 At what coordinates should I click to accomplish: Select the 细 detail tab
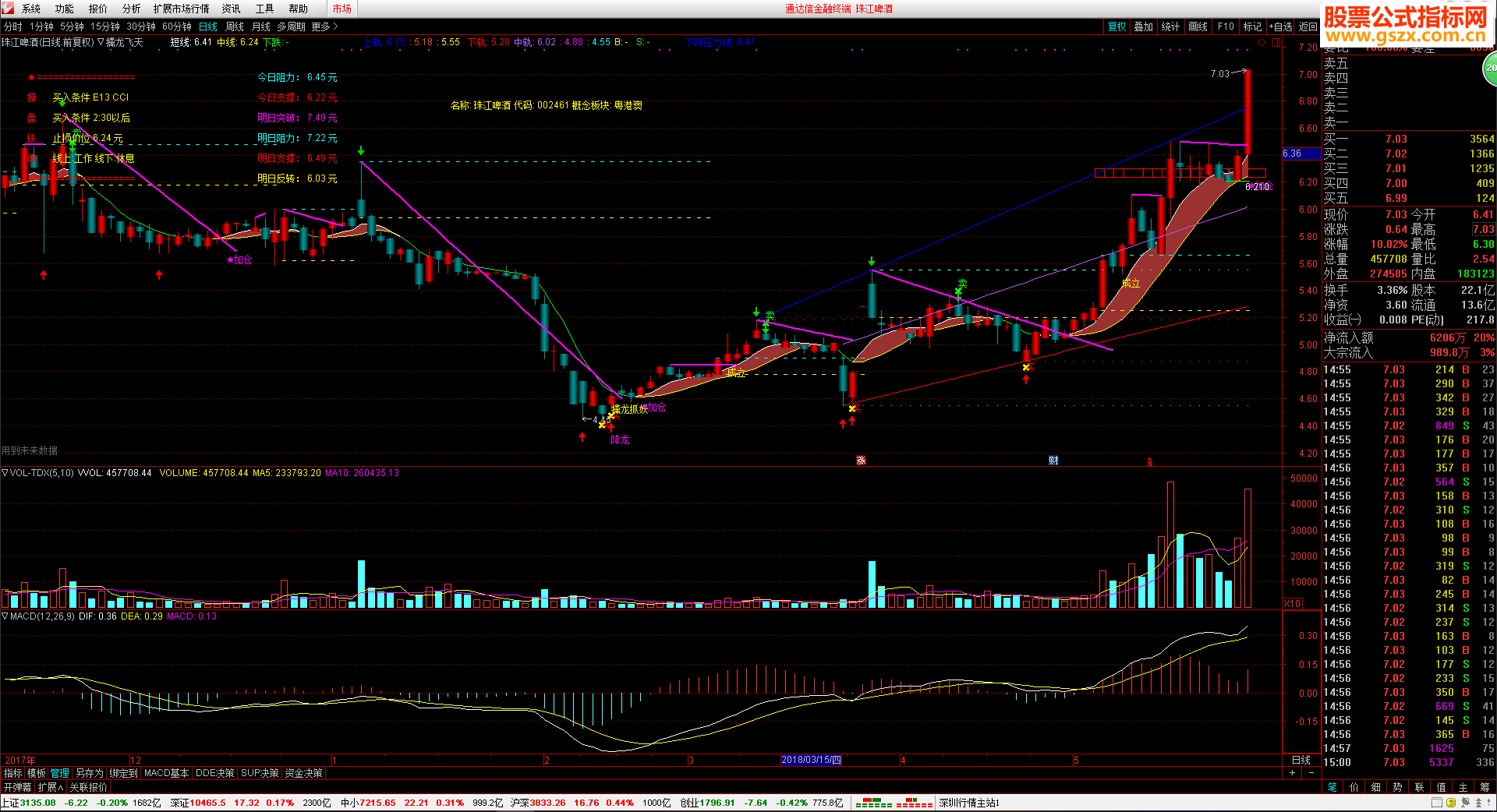coord(1376,787)
